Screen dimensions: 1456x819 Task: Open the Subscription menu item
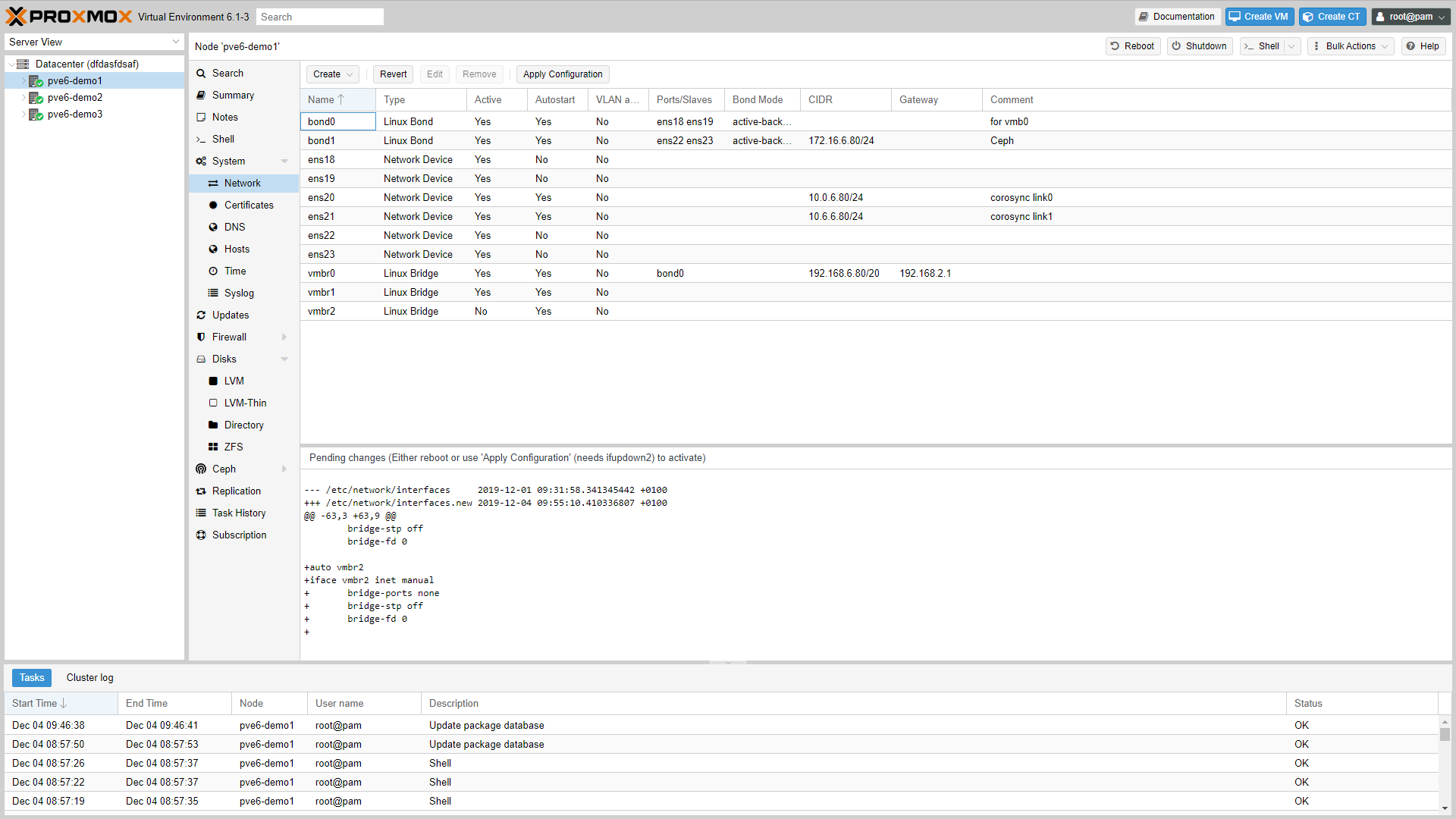pos(243,535)
